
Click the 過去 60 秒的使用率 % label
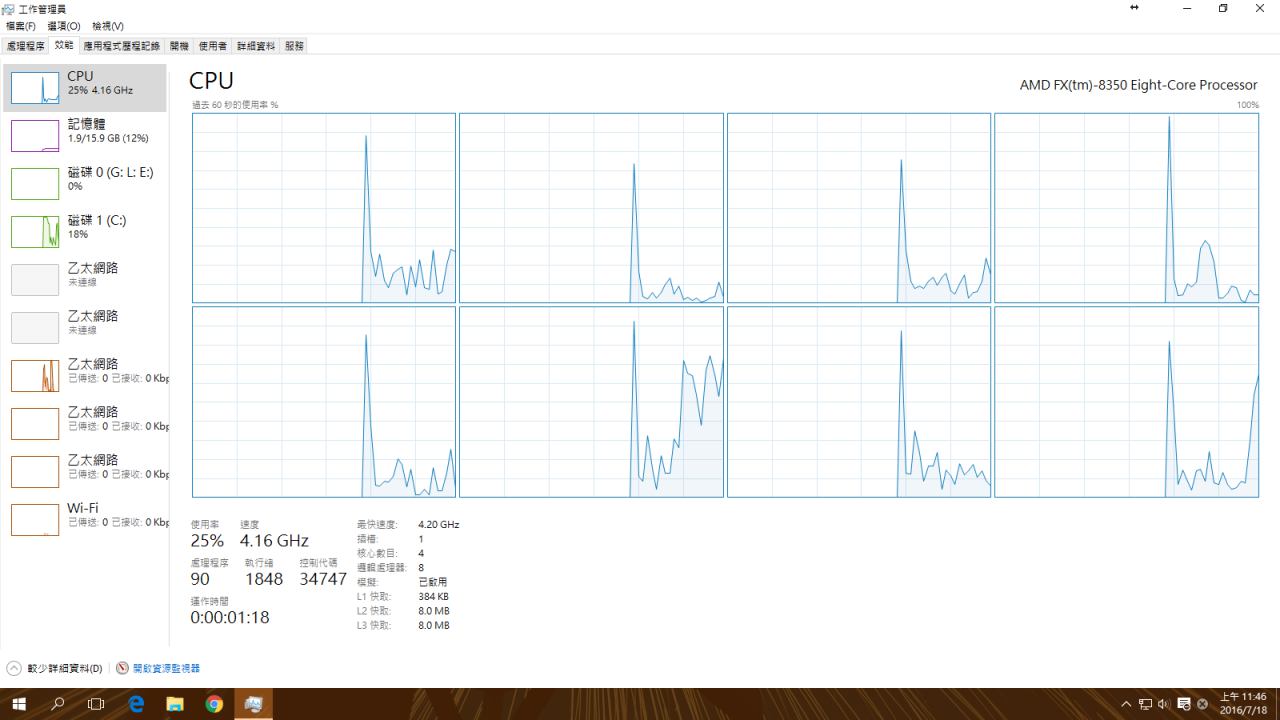(235, 105)
